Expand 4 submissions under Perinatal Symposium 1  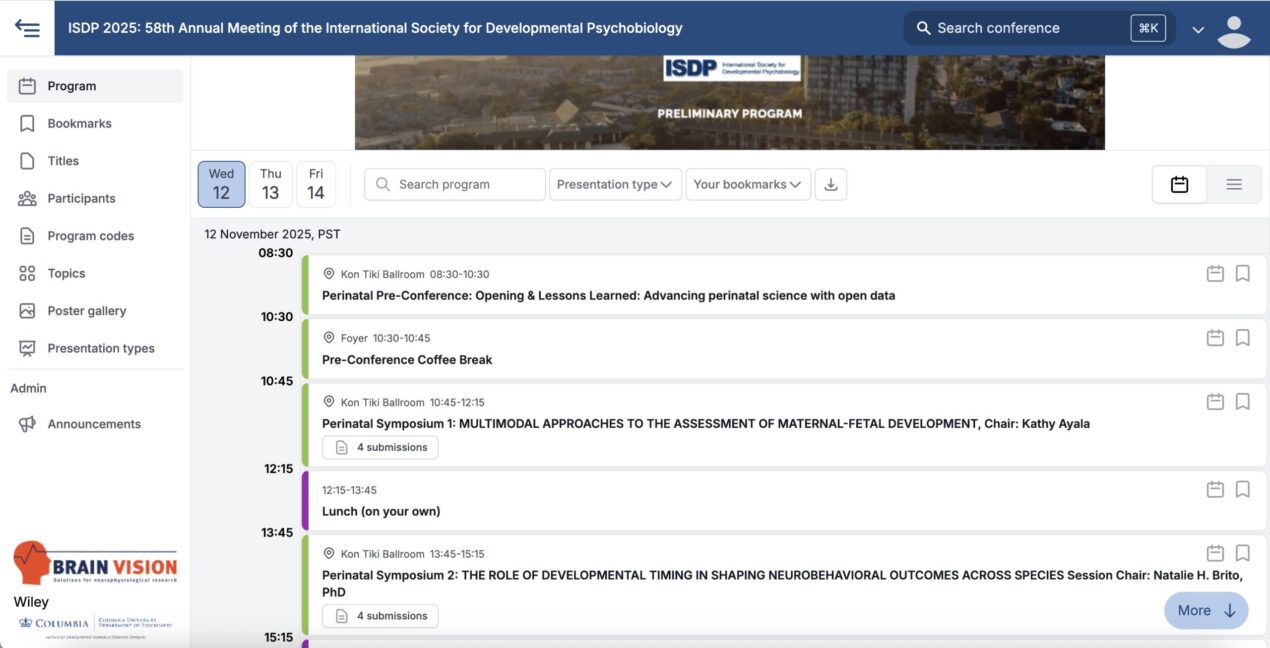pyautogui.click(x=380, y=447)
